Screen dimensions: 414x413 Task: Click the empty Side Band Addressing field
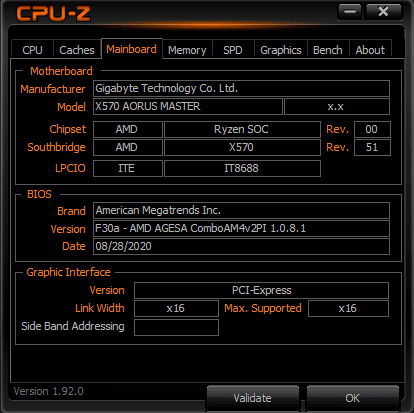176,327
